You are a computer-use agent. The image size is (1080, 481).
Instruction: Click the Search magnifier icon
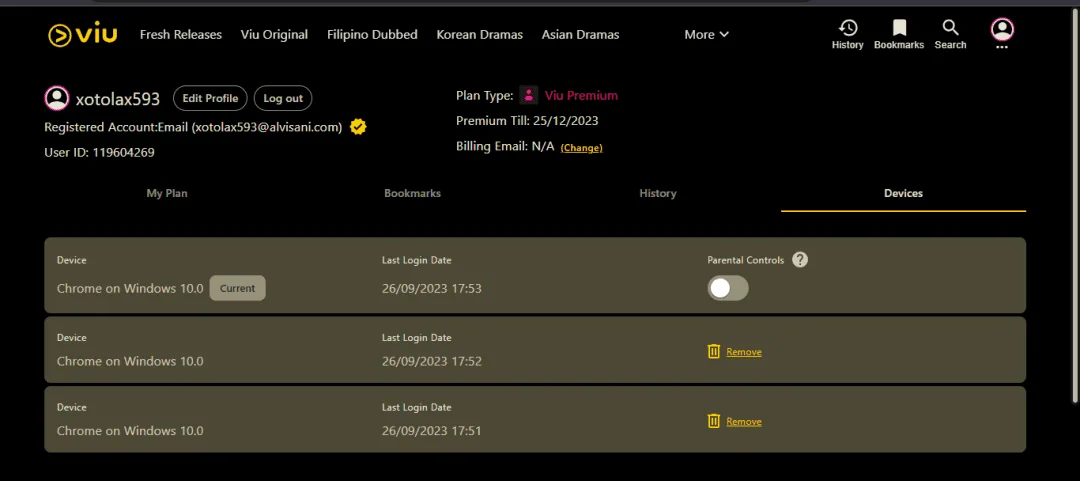[x=951, y=28]
